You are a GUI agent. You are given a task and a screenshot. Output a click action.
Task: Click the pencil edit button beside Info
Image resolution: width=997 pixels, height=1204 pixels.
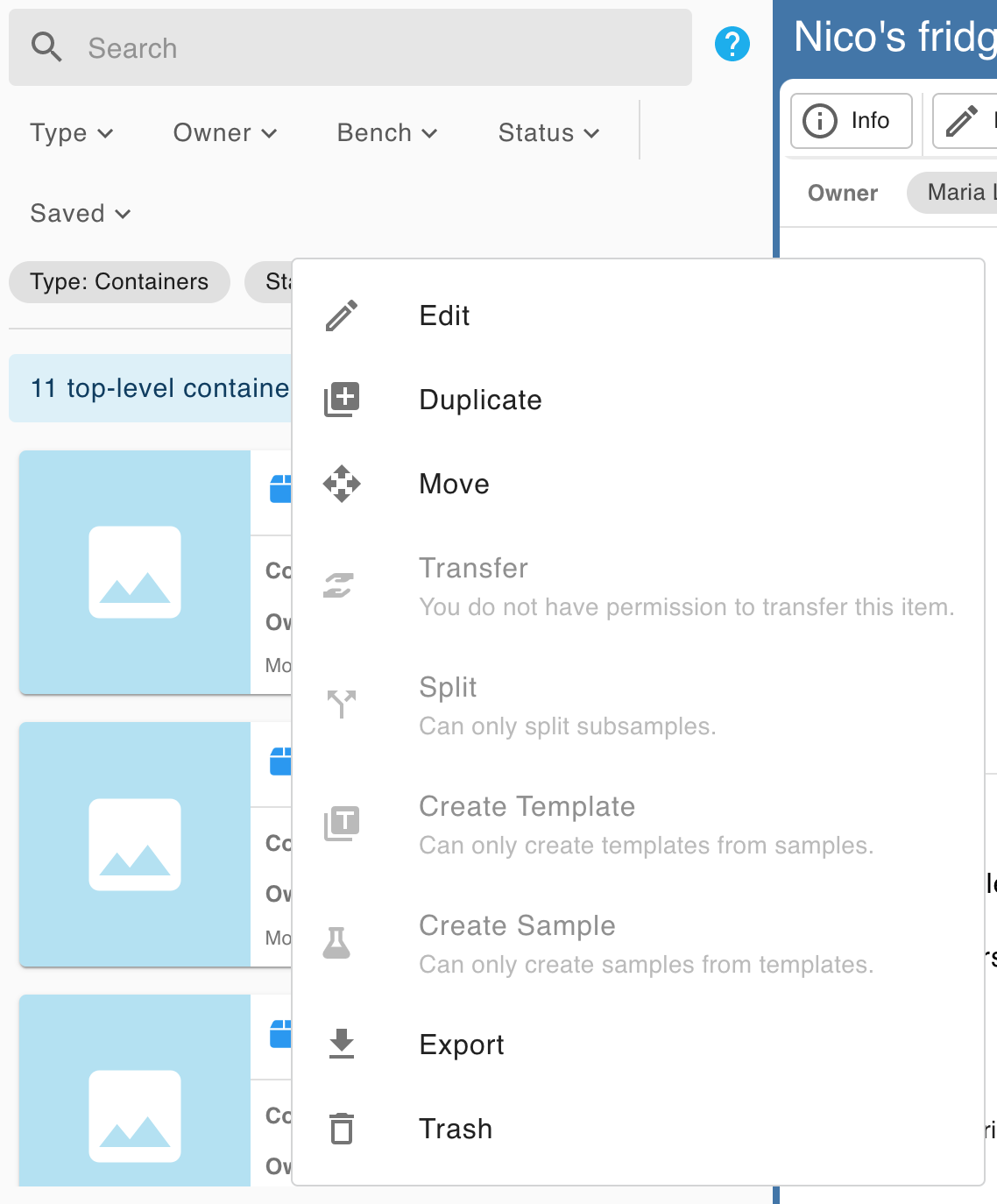click(x=964, y=120)
